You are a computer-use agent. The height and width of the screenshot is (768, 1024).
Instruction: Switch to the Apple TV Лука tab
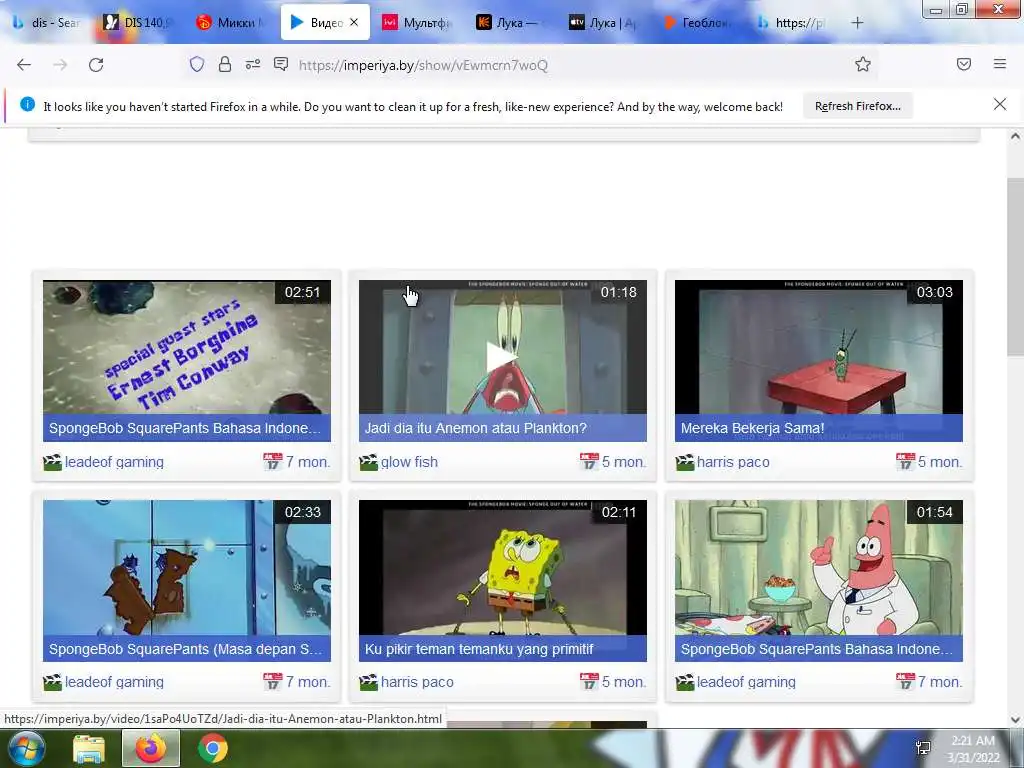[x=603, y=23]
